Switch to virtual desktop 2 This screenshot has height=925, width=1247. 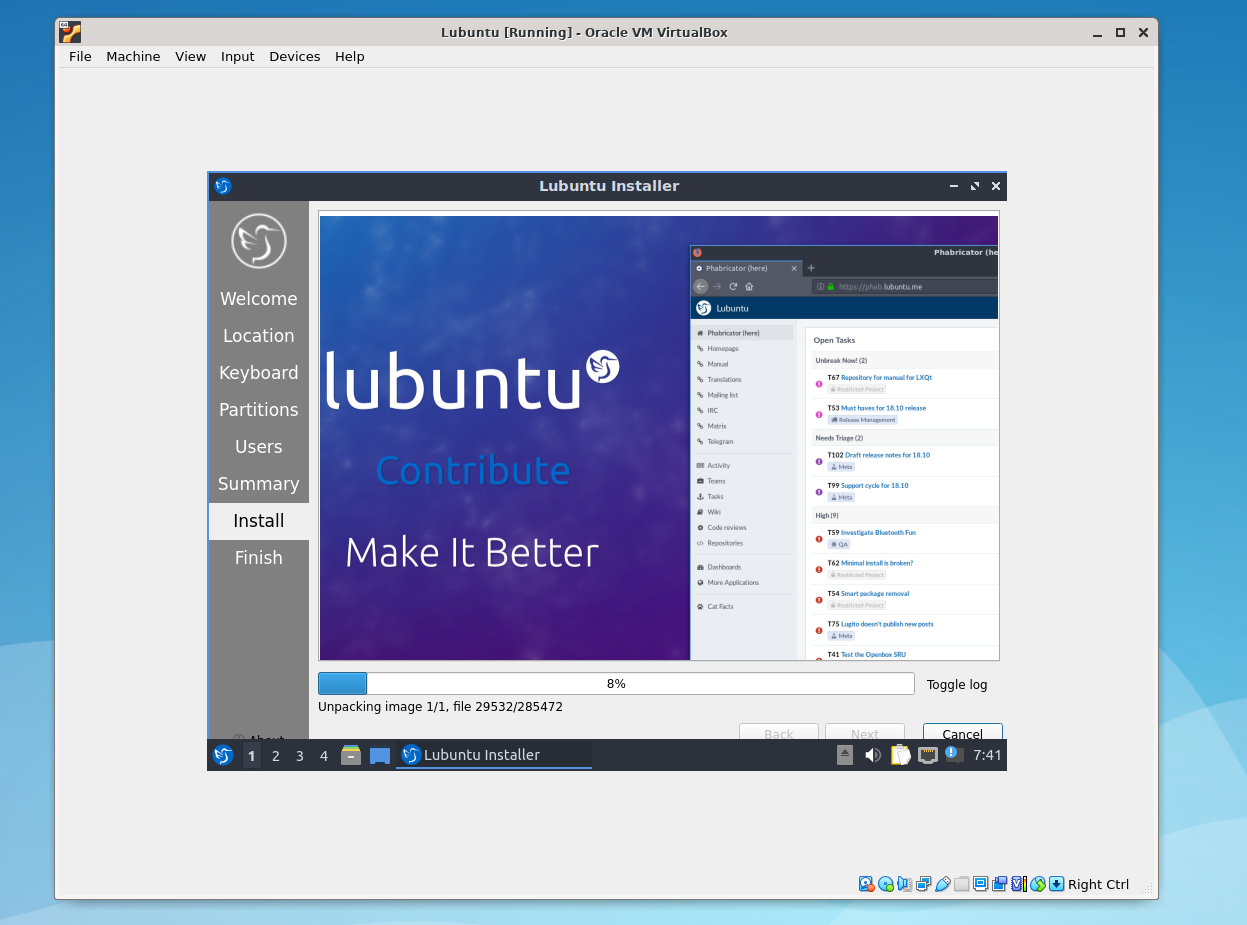pos(276,755)
